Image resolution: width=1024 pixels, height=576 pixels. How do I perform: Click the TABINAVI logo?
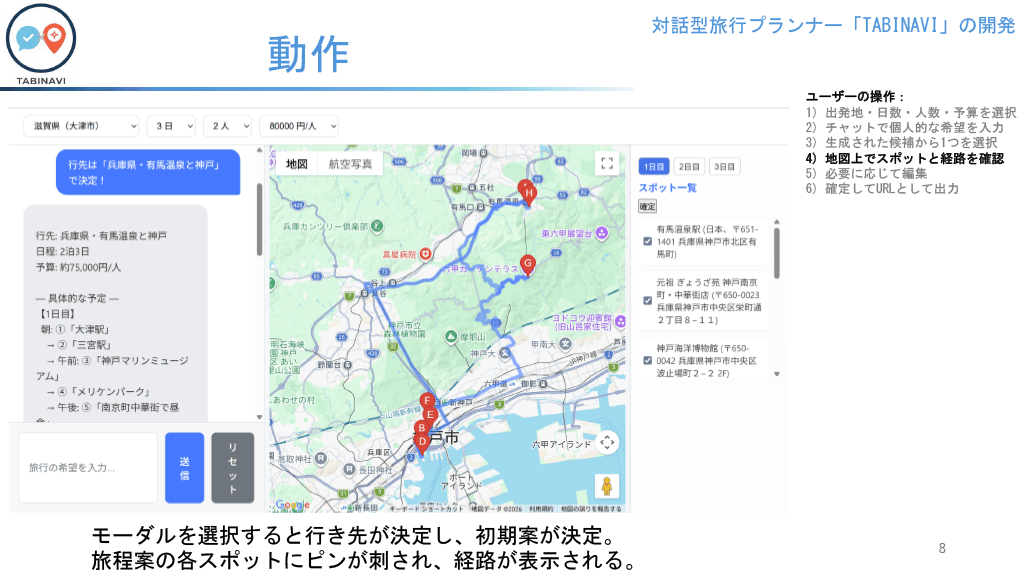[x=40, y=44]
